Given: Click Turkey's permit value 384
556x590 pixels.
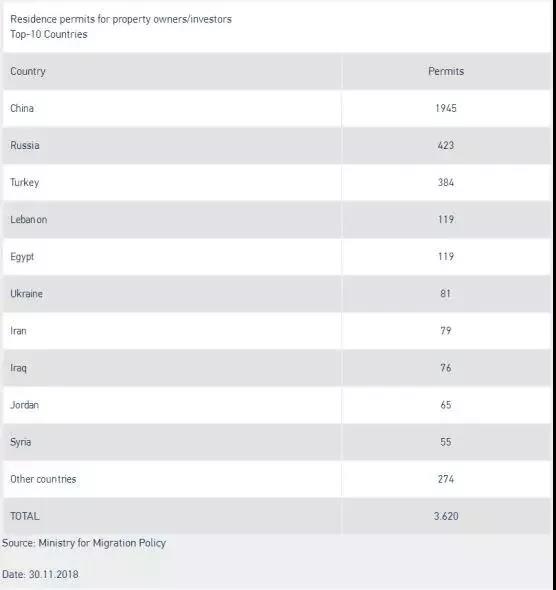Looking at the screenshot, I should [x=446, y=182].
